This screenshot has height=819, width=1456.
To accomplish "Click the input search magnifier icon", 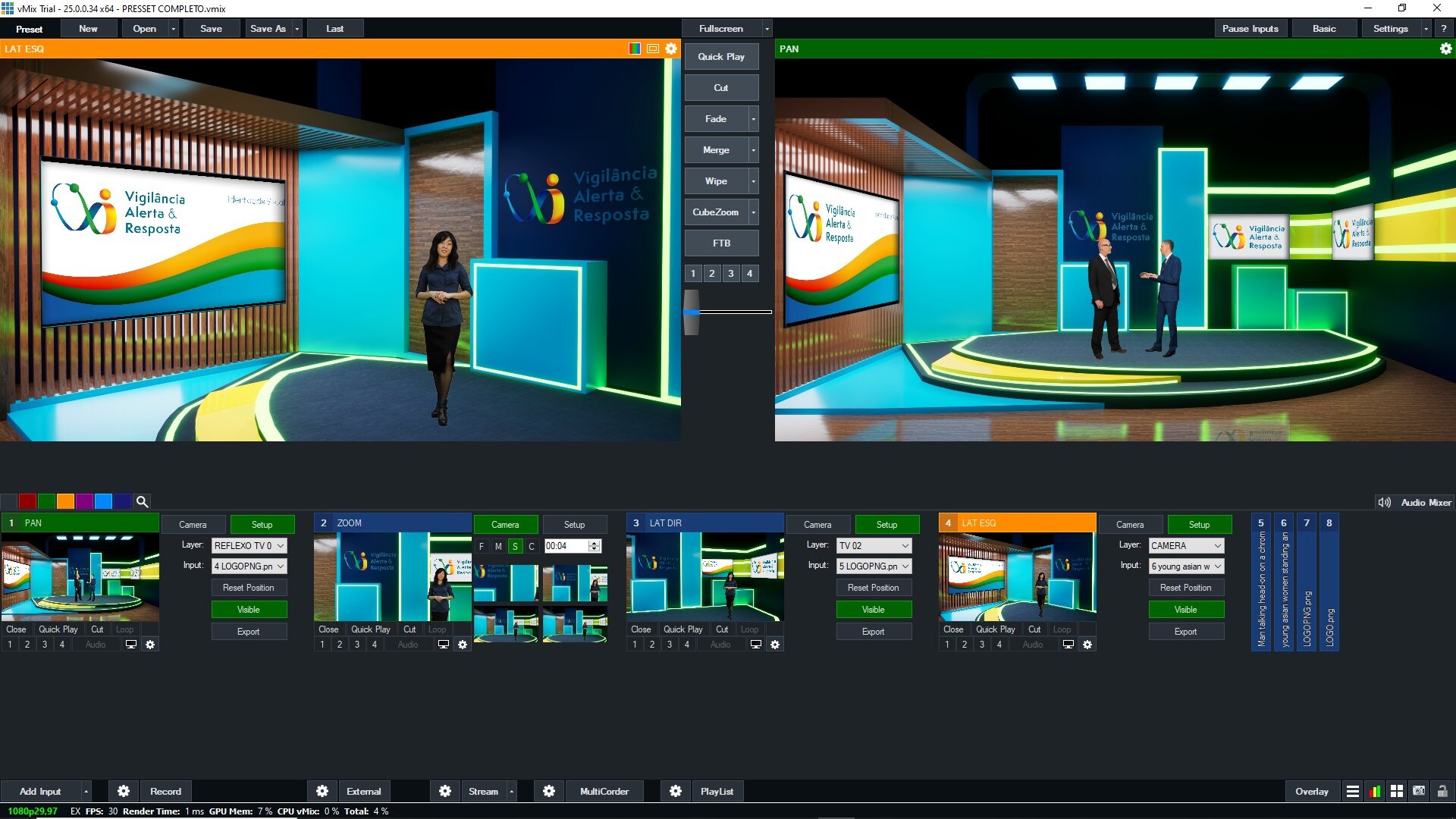I will (x=142, y=501).
